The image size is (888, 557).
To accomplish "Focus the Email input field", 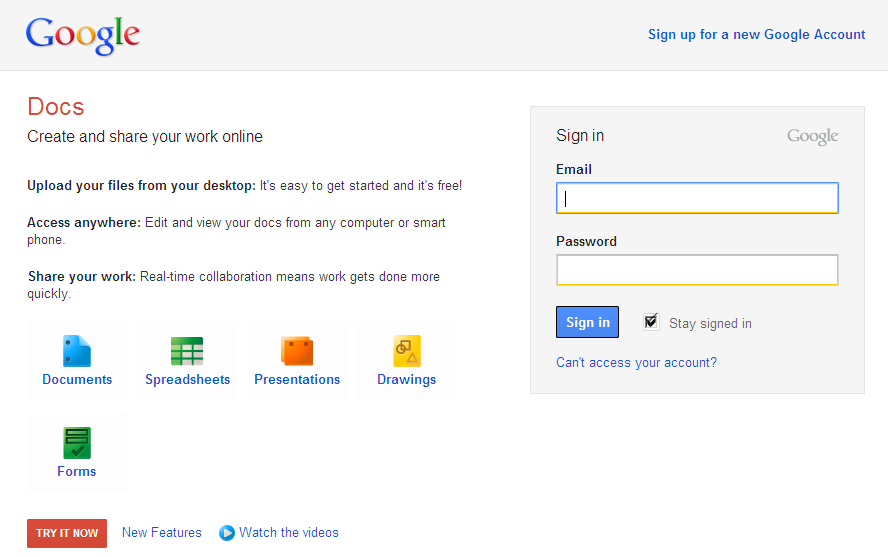I will [x=697, y=198].
